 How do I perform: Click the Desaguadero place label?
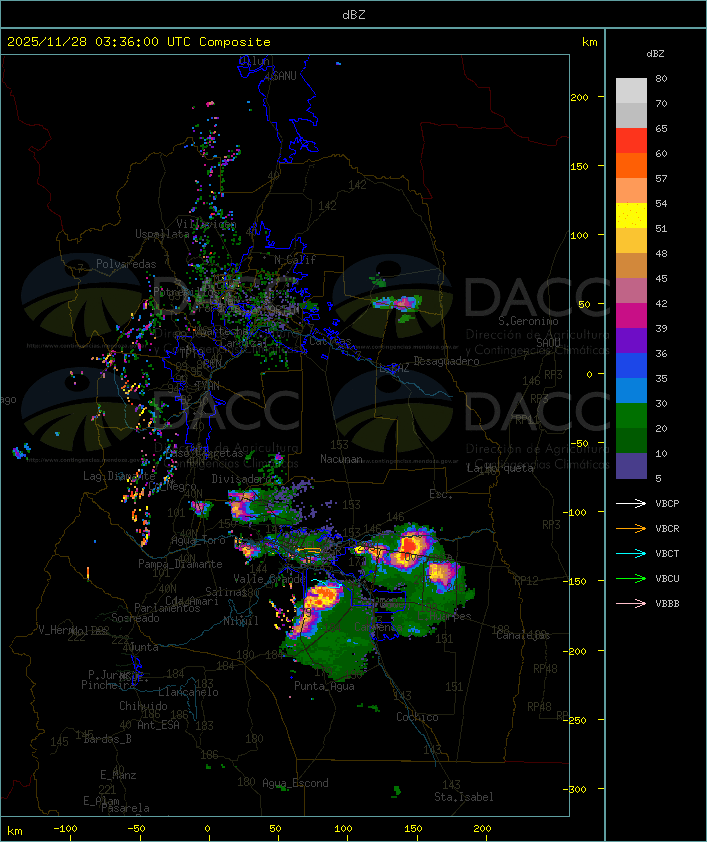tap(447, 361)
